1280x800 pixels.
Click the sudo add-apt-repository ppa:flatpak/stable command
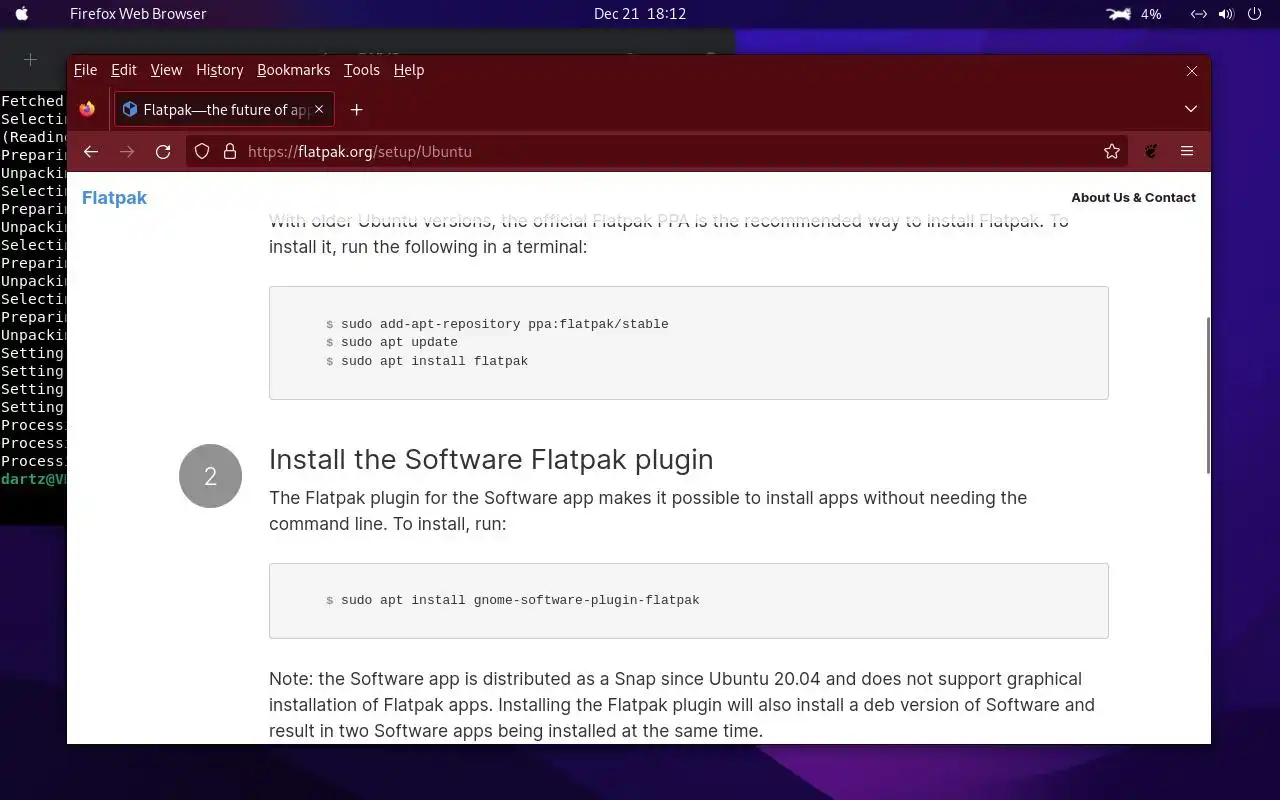pyautogui.click(x=504, y=324)
